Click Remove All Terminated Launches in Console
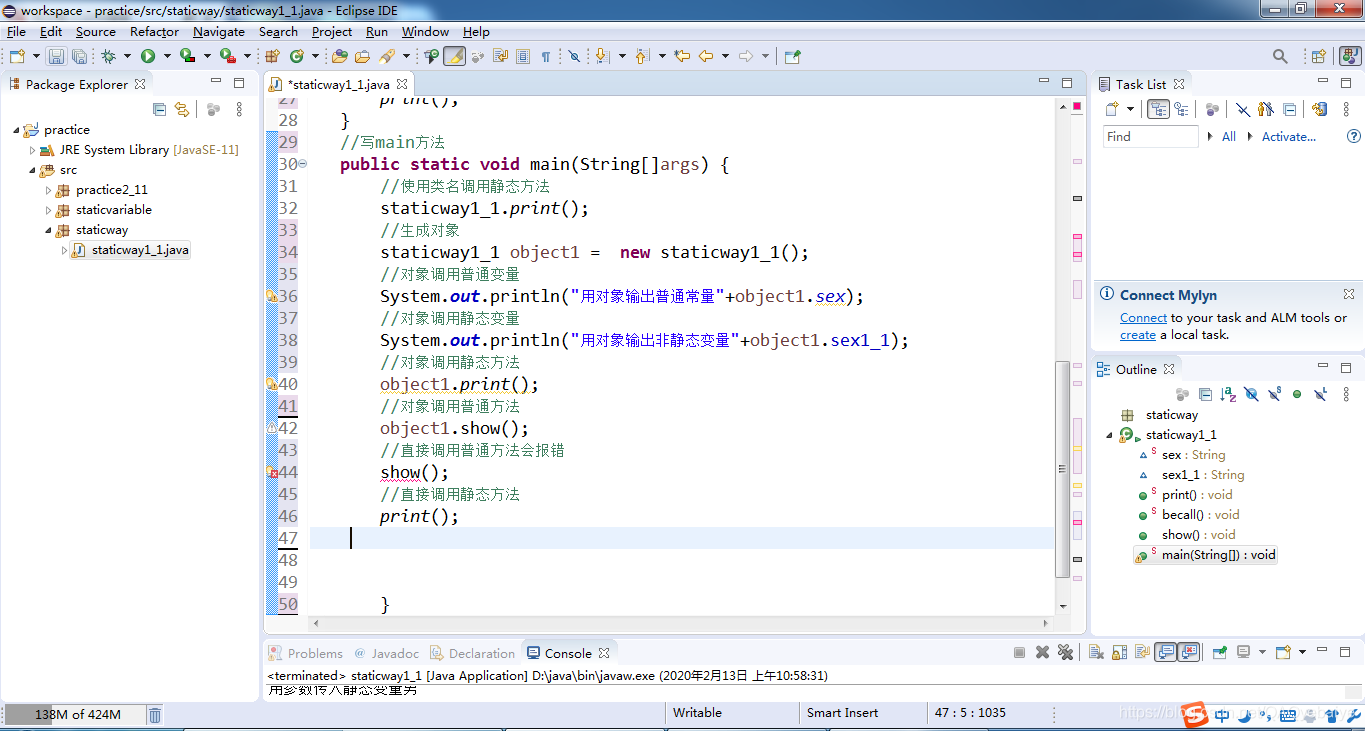 coord(1065,652)
